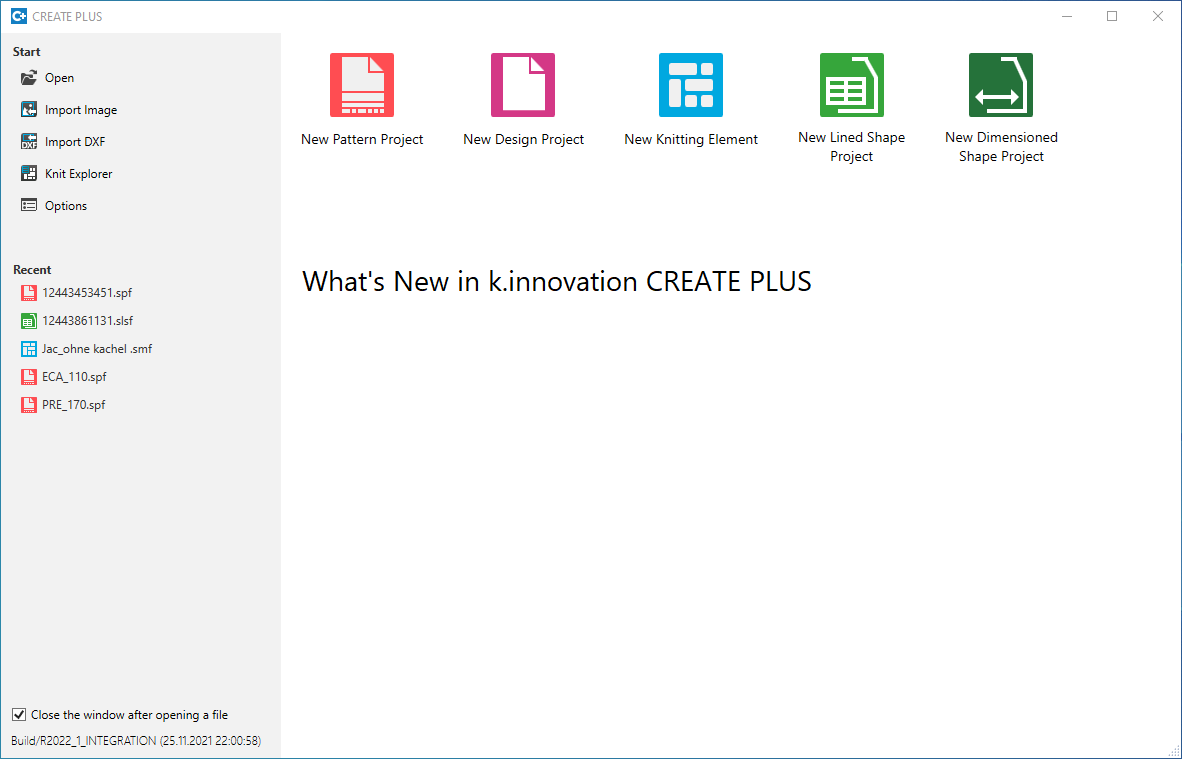This screenshot has width=1182, height=759.
Task: Open recent file ECA_110.spf
Action: (x=74, y=377)
